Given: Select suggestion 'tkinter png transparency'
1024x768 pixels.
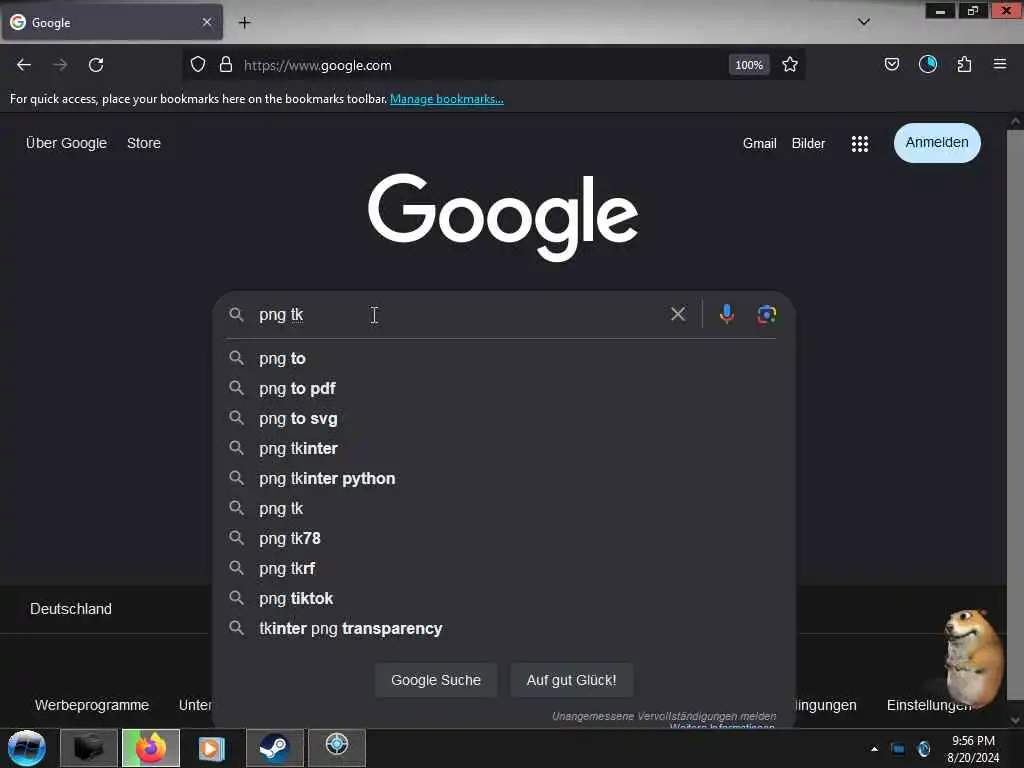Looking at the screenshot, I should [x=502, y=629].
